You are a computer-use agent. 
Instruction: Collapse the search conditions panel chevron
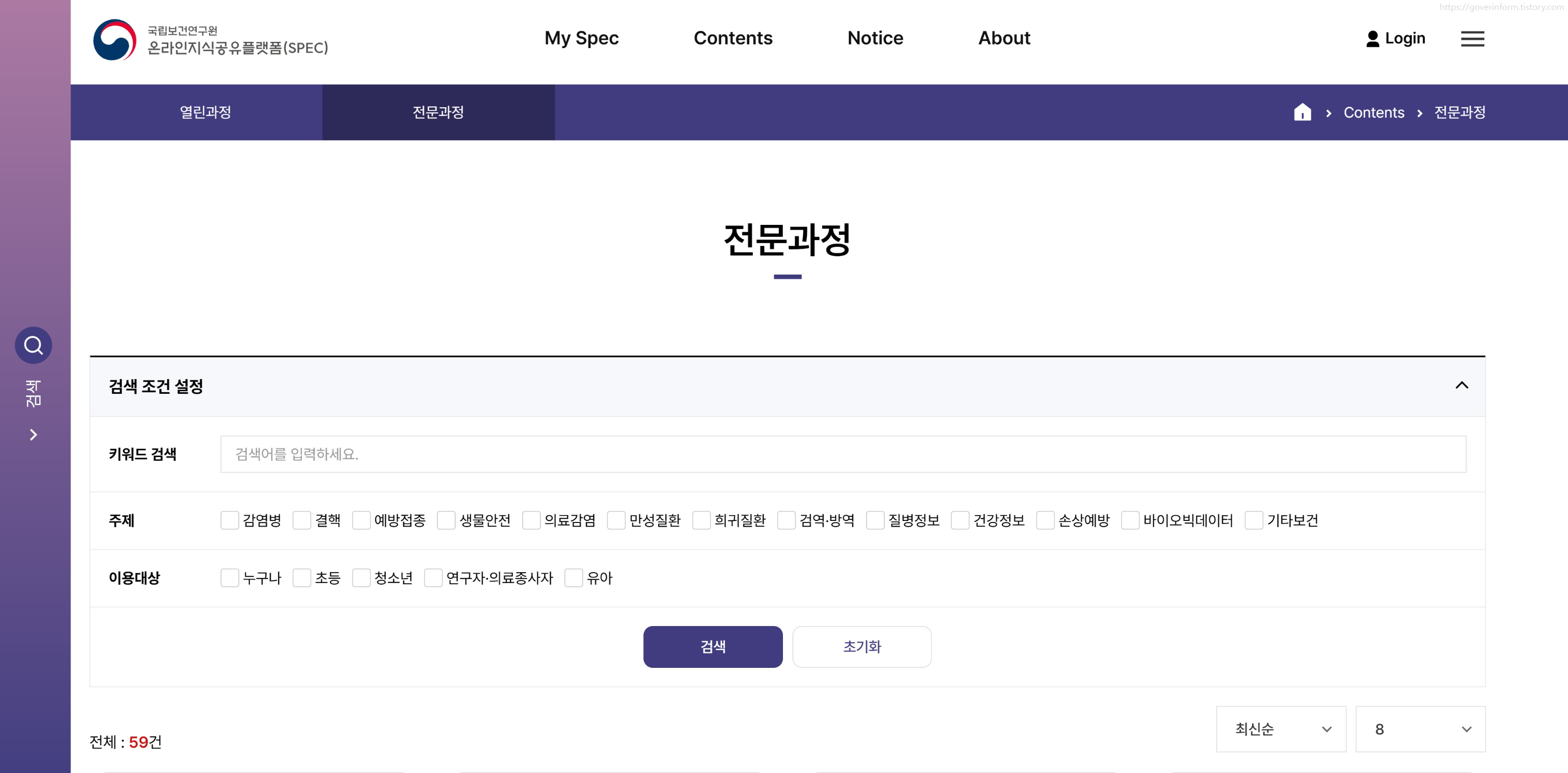coord(1461,385)
